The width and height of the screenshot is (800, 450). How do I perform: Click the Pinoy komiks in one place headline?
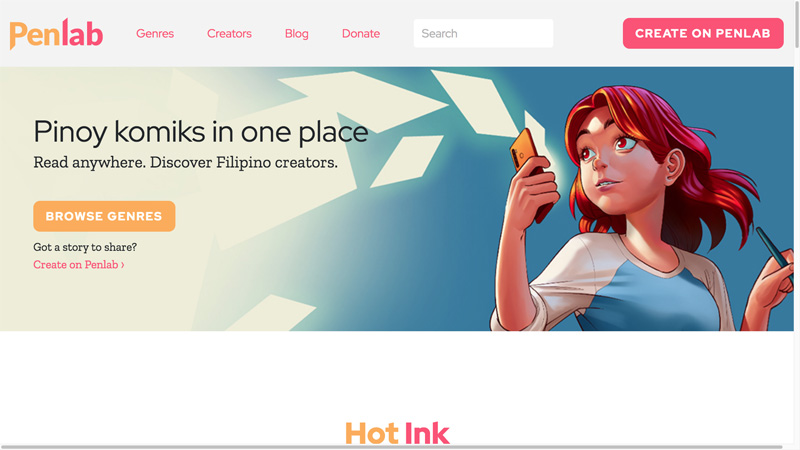(201, 132)
